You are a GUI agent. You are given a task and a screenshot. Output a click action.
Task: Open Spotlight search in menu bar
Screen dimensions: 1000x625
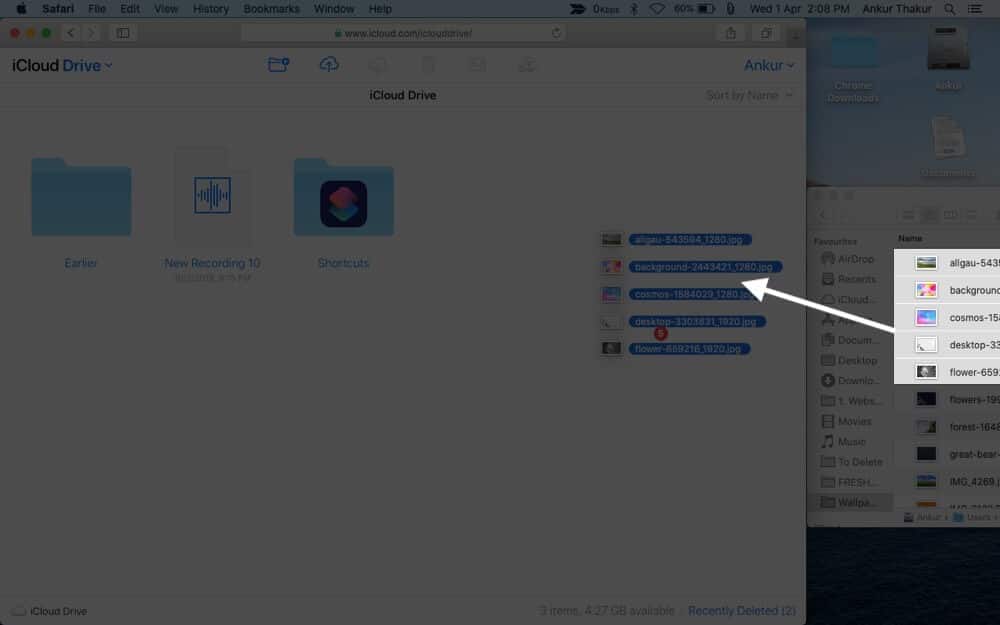pos(950,9)
